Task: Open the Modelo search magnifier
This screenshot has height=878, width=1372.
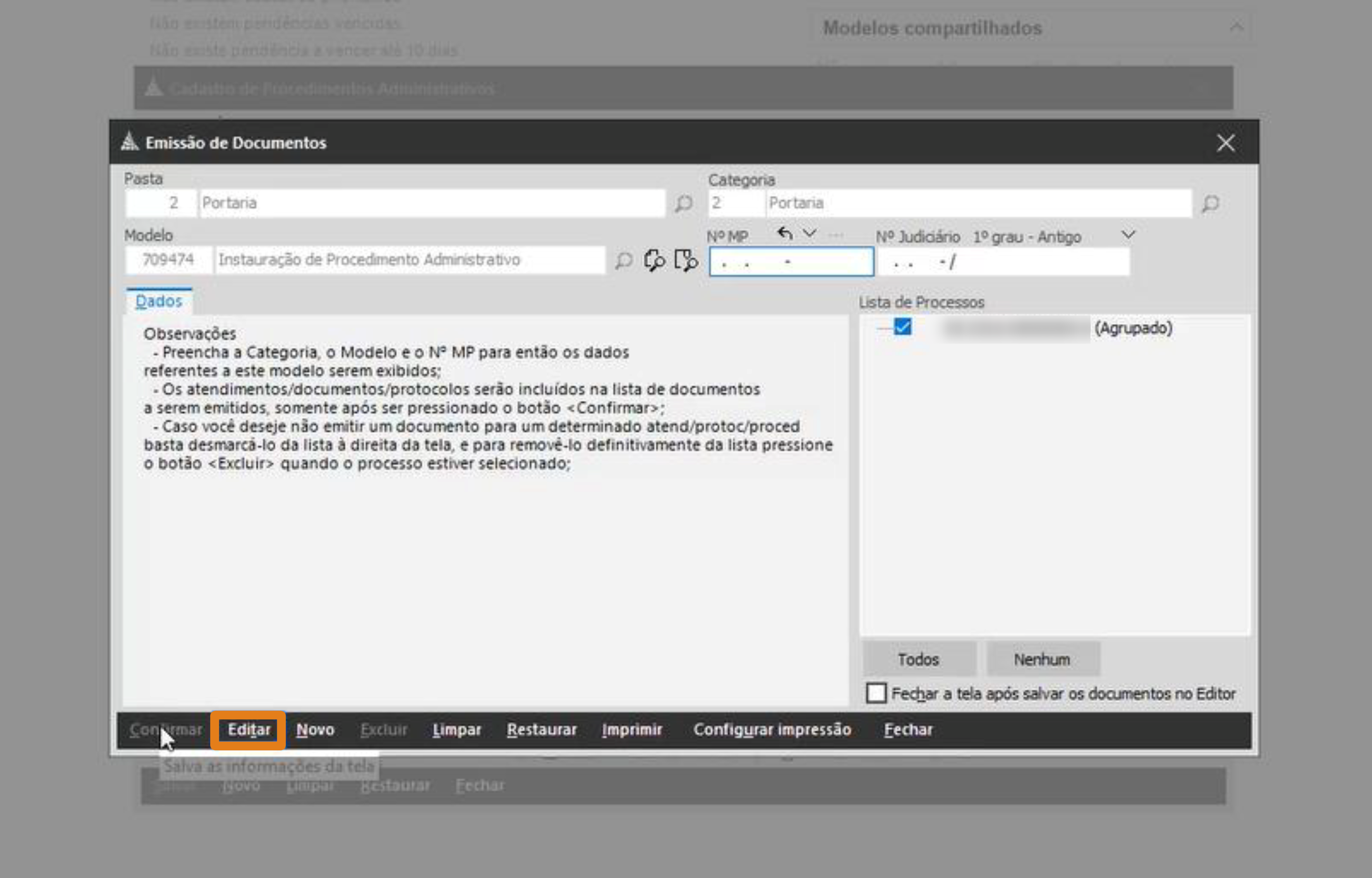Action: pos(623,260)
